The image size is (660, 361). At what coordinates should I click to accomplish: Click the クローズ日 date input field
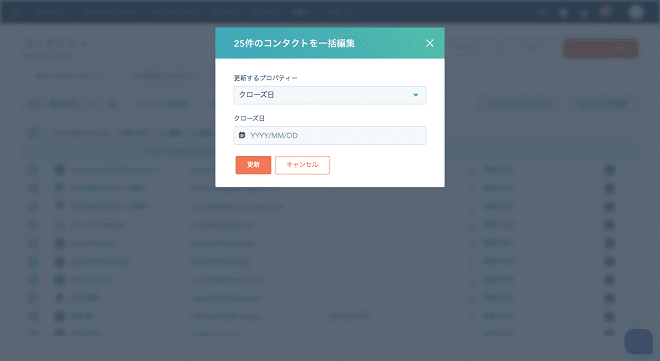(330, 135)
